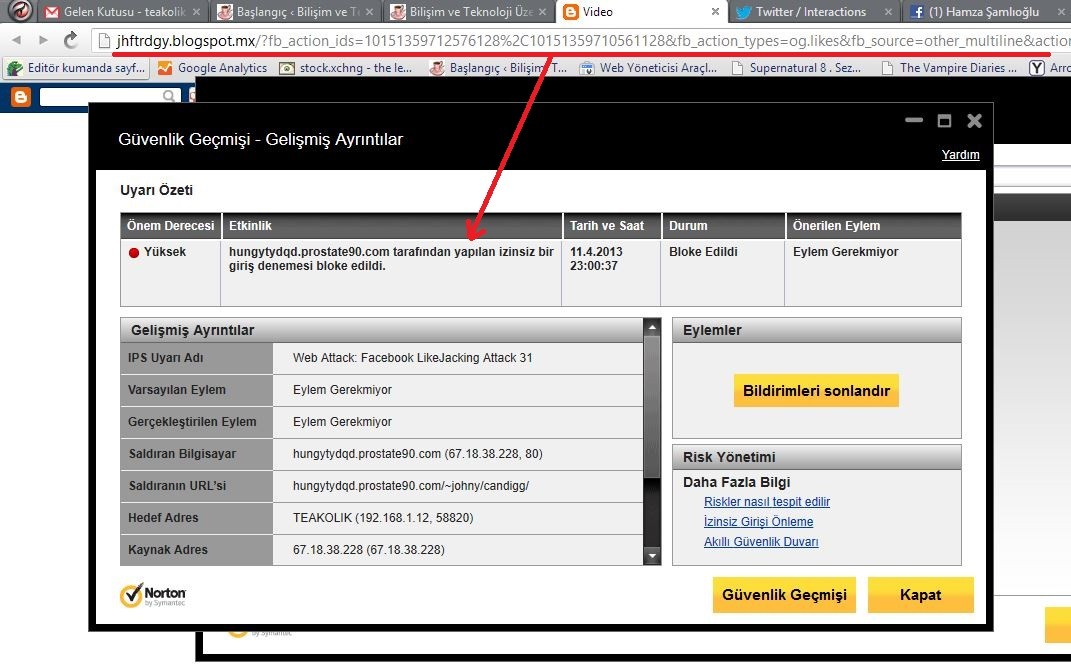Image resolution: width=1071 pixels, height=664 pixels.
Task: Open the Twitter / Interactions tab
Action: [813, 12]
